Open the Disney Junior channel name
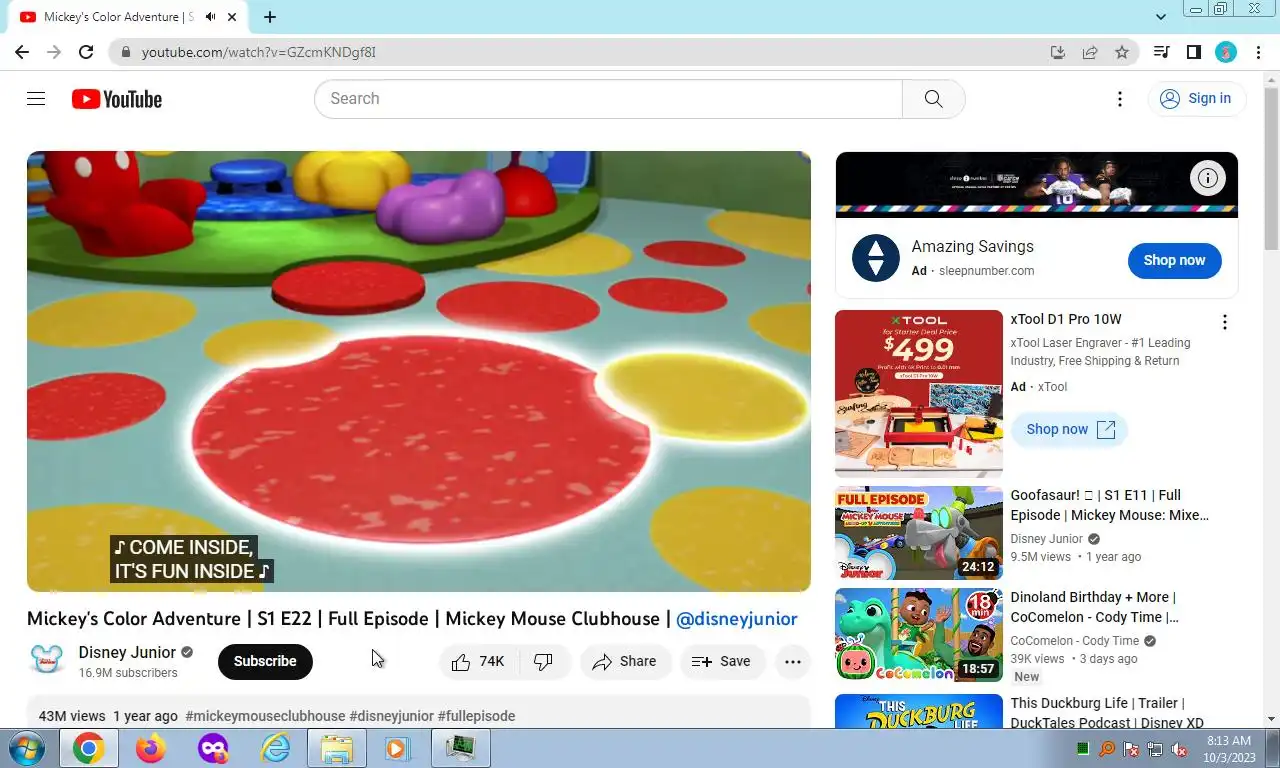 point(127,652)
